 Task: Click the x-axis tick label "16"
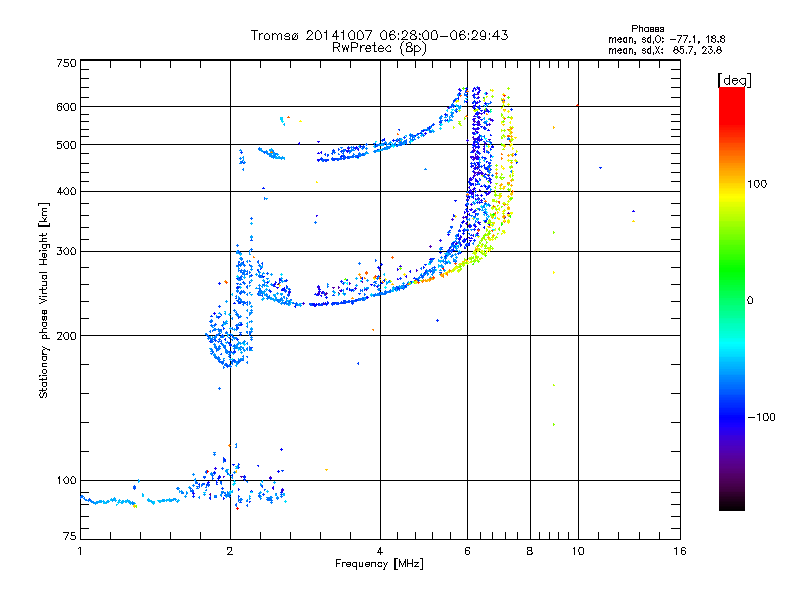680,551
